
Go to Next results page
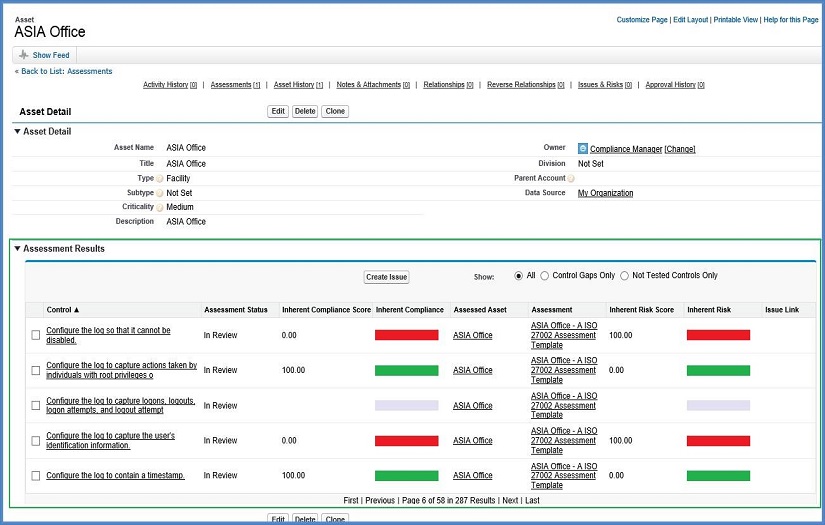510,501
